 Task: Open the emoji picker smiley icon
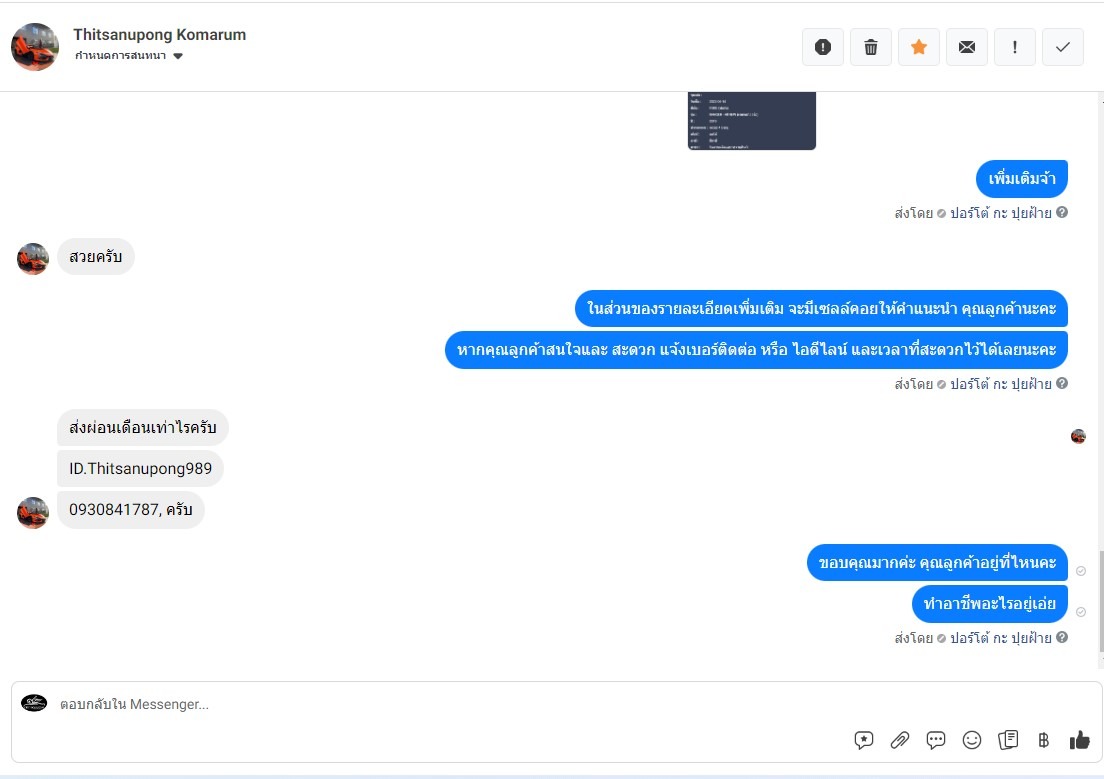coord(972,740)
